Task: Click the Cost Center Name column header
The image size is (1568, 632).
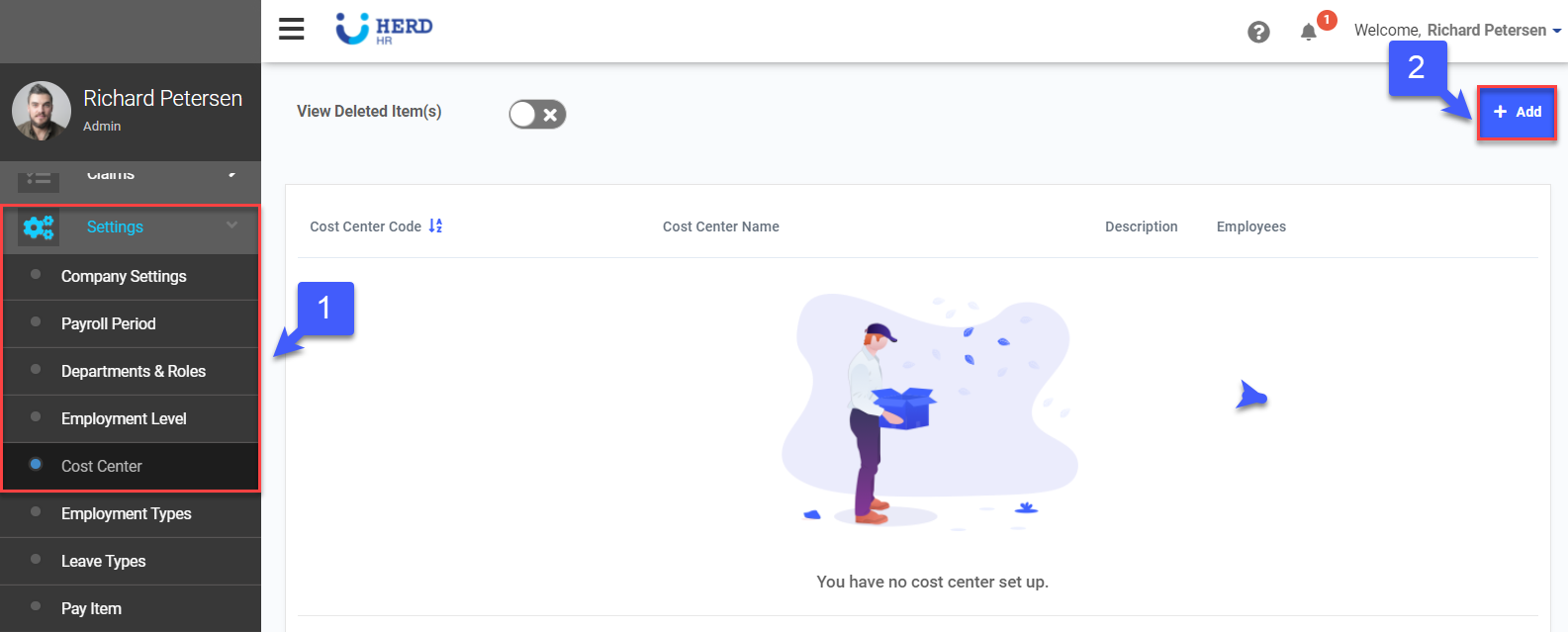Action: tap(720, 226)
